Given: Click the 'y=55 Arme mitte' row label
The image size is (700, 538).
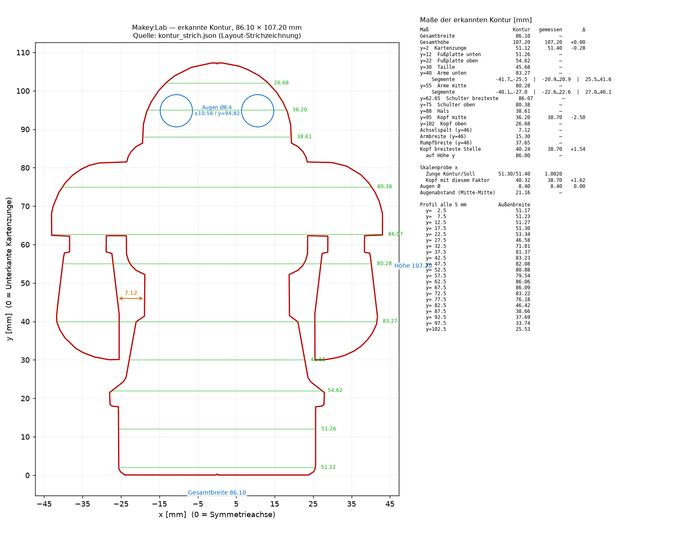Looking at the screenshot, I should [x=443, y=85].
